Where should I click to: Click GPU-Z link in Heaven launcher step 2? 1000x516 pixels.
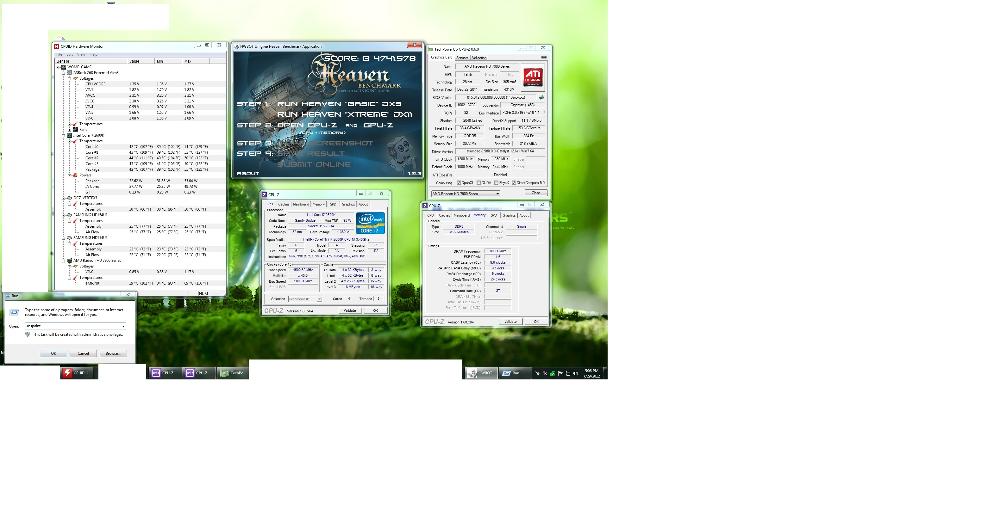pyautogui.click(x=378, y=125)
